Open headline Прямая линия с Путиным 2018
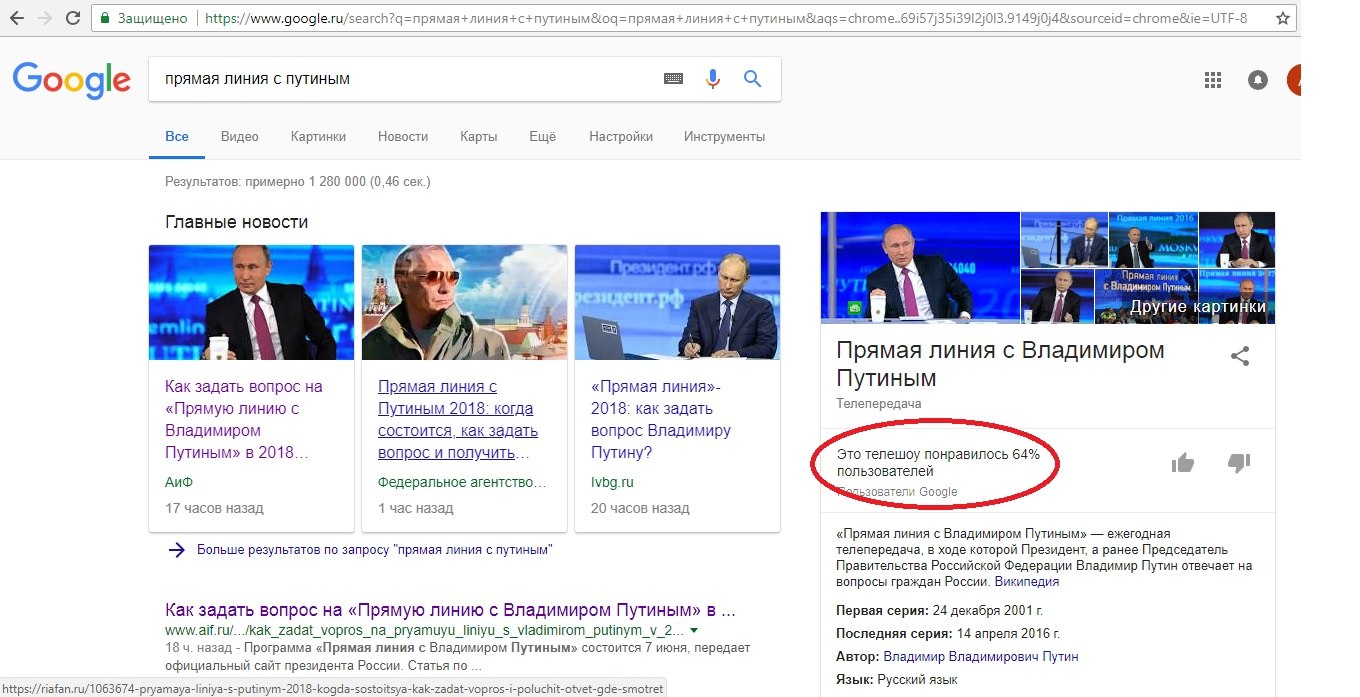The image size is (1360, 697). (458, 420)
